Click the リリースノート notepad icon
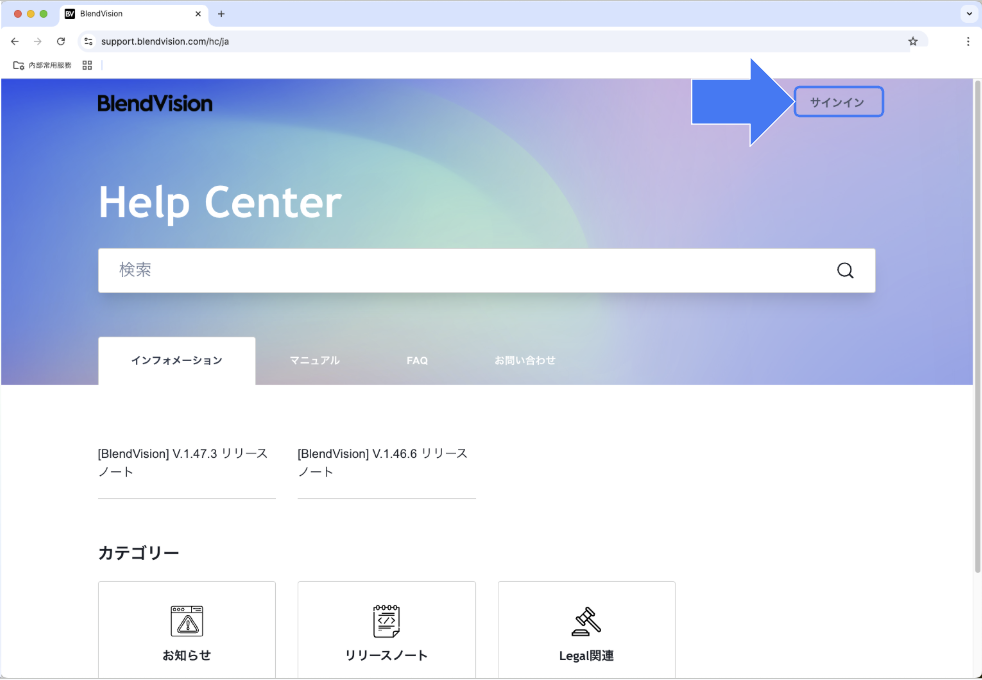The height and width of the screenshot is (680, 982). coord(386,621)
